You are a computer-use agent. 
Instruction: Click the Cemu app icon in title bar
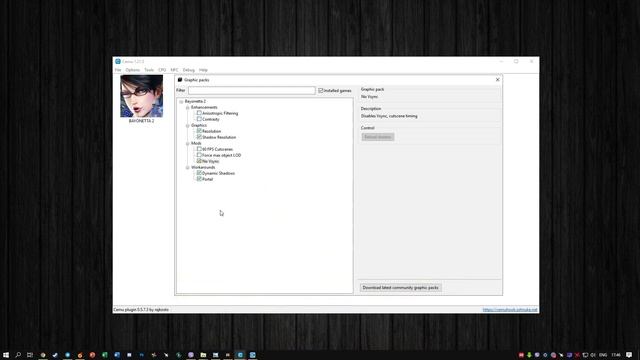(118, 61)
